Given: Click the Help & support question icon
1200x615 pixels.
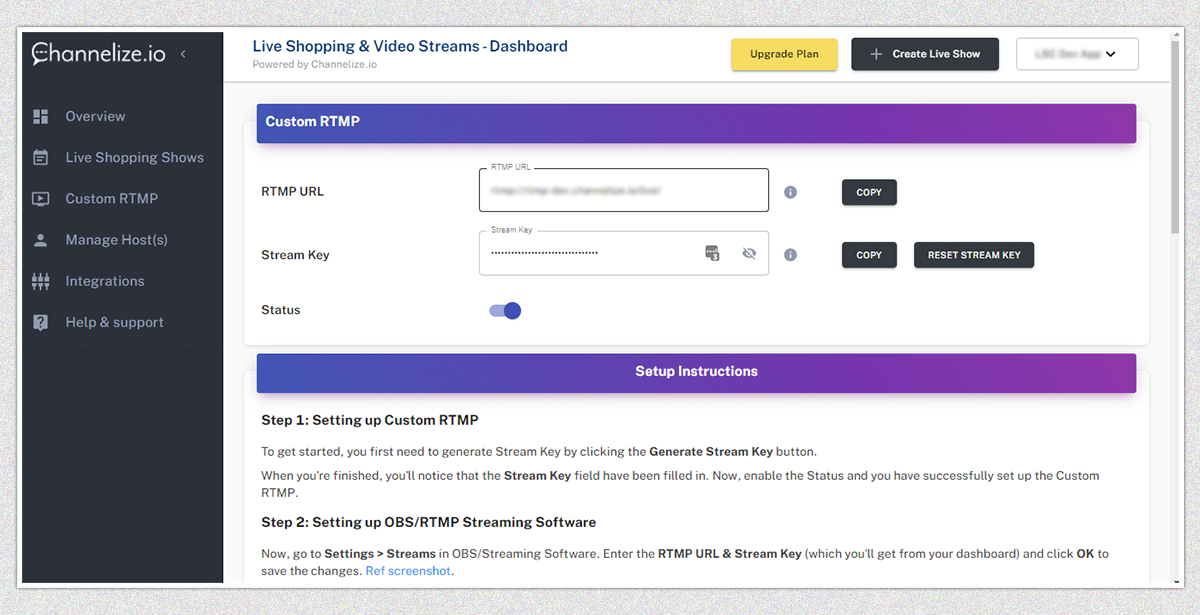Looking at the screenshot, I should [x=41, y=322].
